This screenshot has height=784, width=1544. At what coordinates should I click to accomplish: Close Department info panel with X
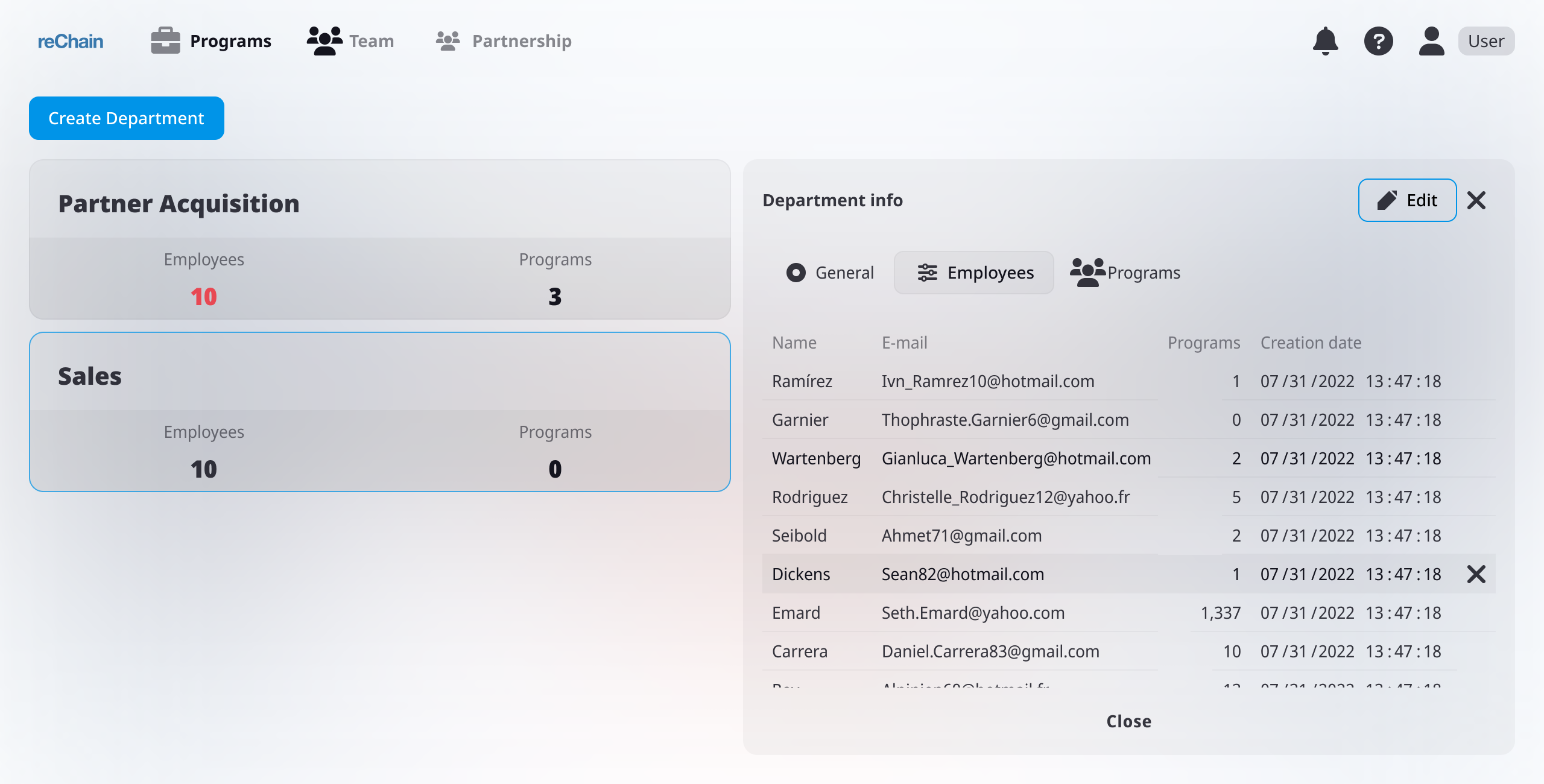(x=1476, y=200)
